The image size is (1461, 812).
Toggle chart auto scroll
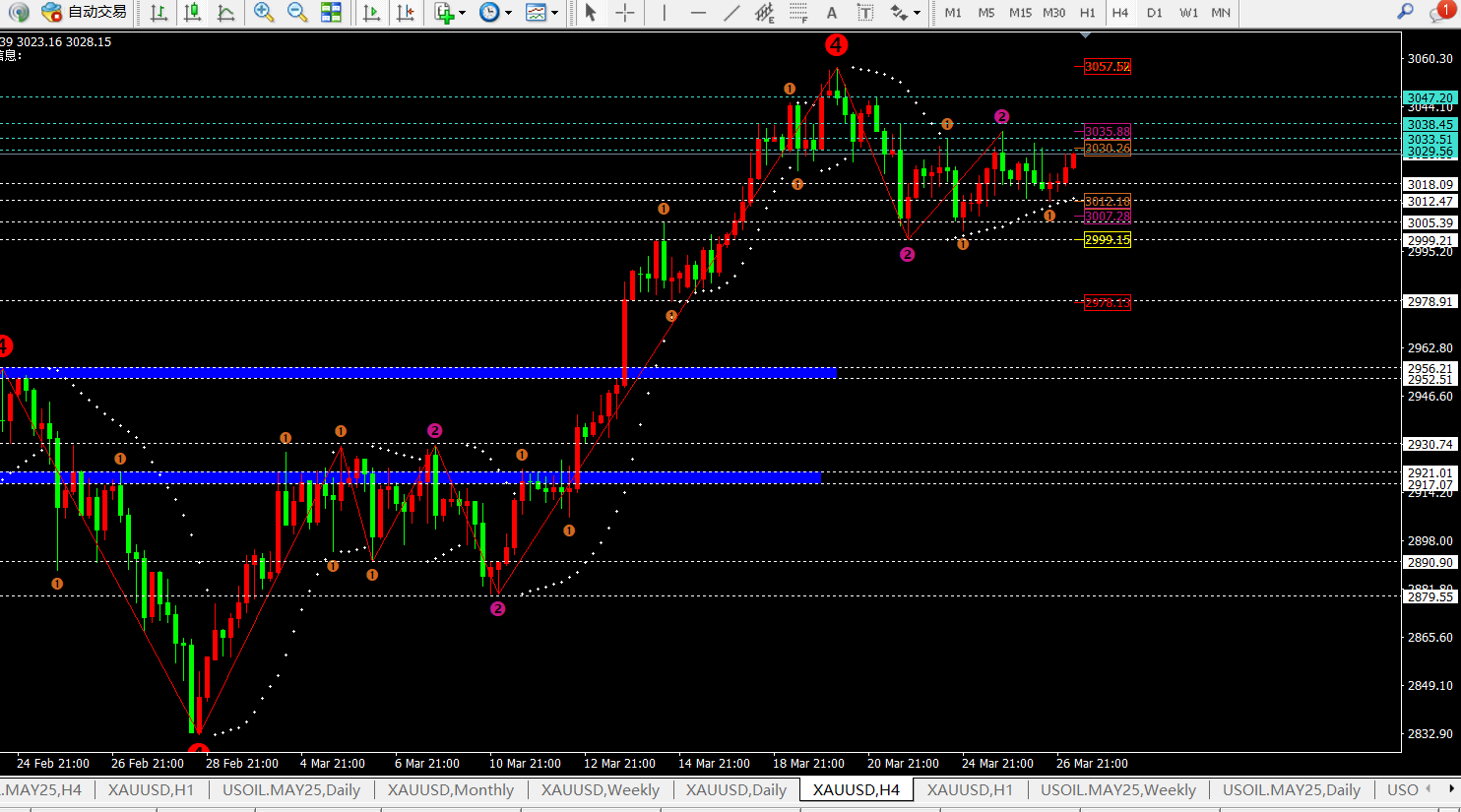371,13
